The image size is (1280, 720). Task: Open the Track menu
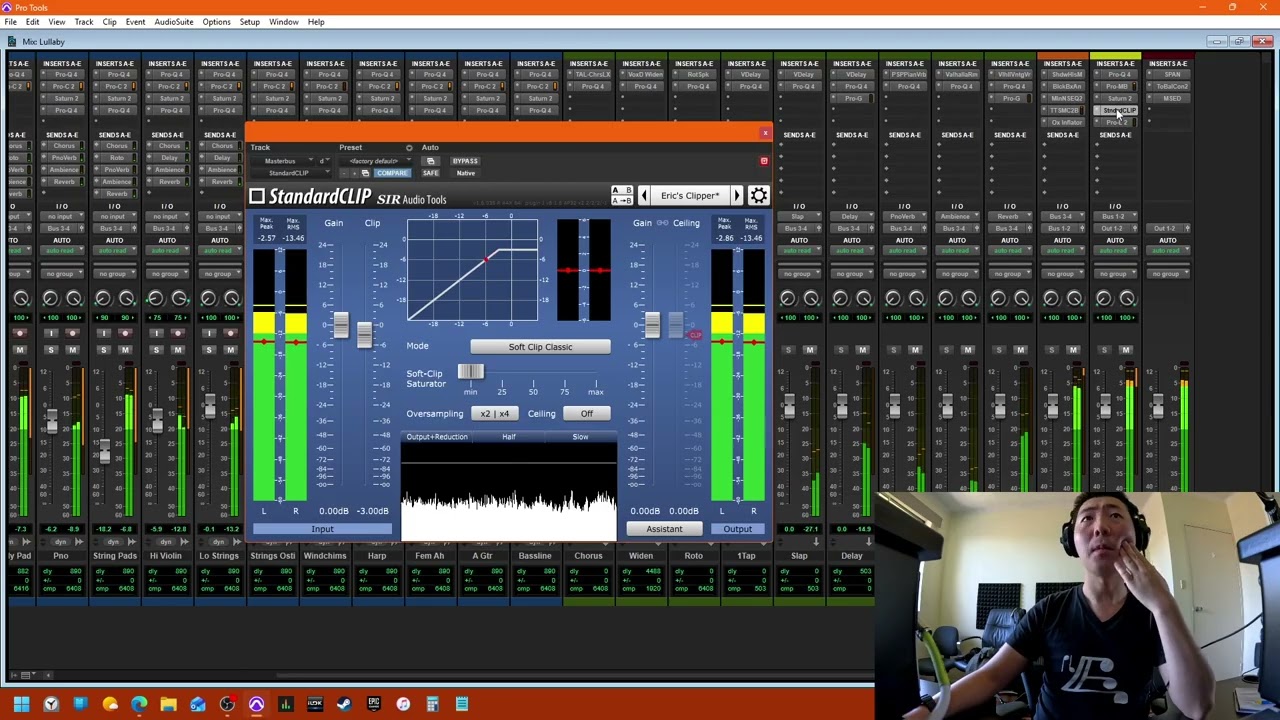84,22
